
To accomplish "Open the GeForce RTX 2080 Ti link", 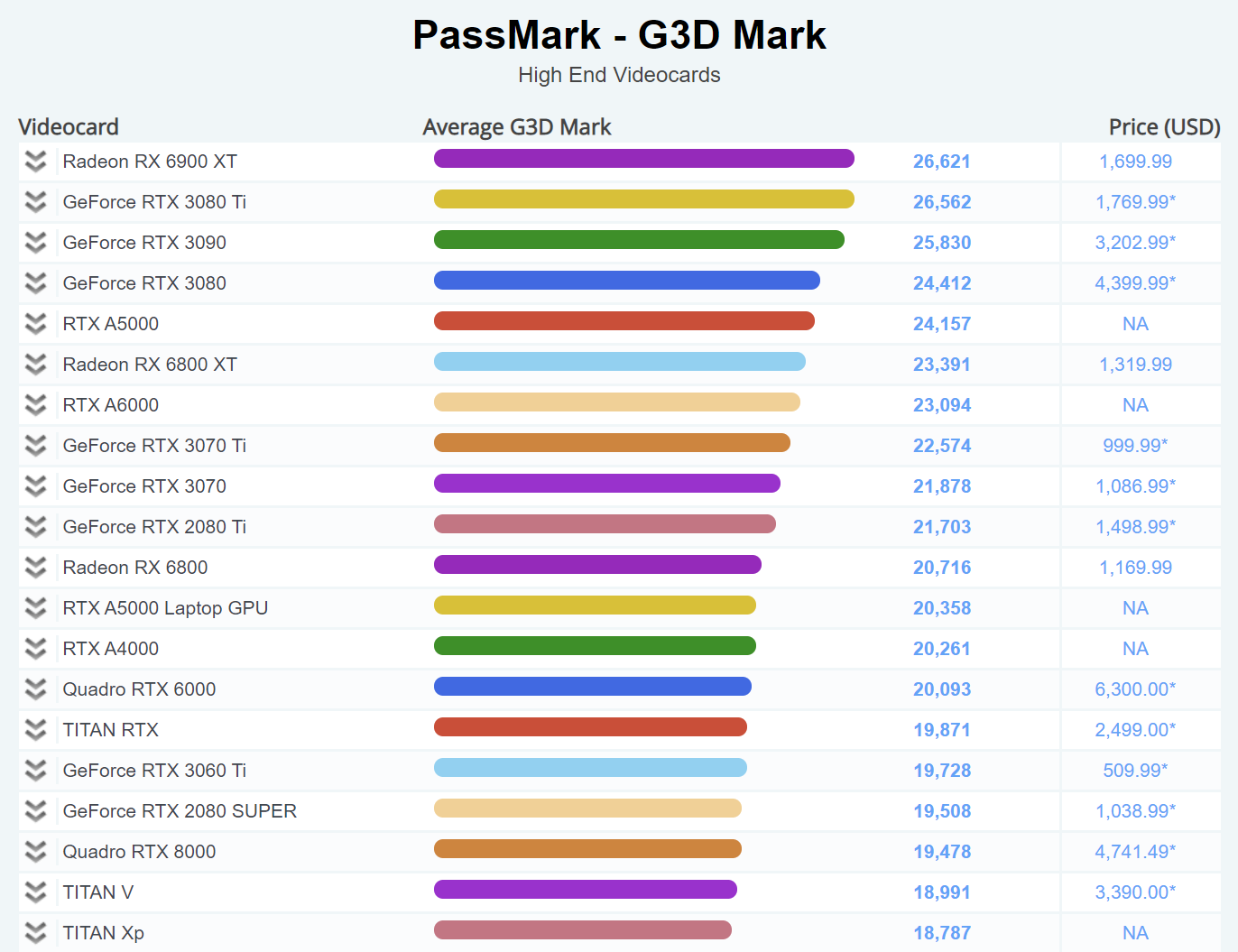I will point(154,527).
